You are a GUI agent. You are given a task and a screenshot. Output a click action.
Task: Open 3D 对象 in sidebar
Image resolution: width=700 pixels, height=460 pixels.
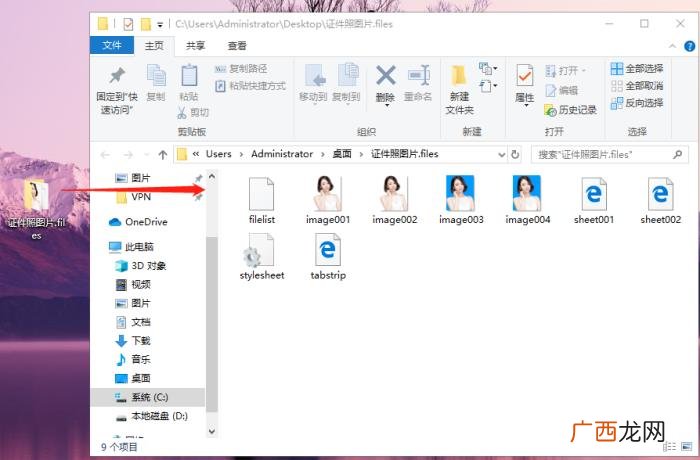(140, 266)
